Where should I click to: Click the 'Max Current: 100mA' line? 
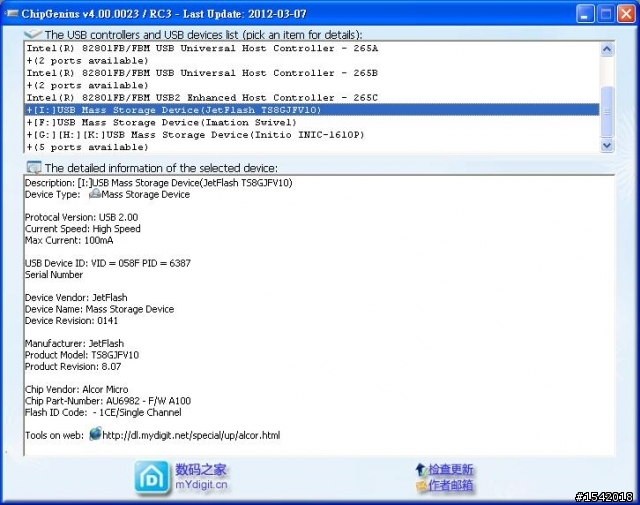tap(69, 240)
